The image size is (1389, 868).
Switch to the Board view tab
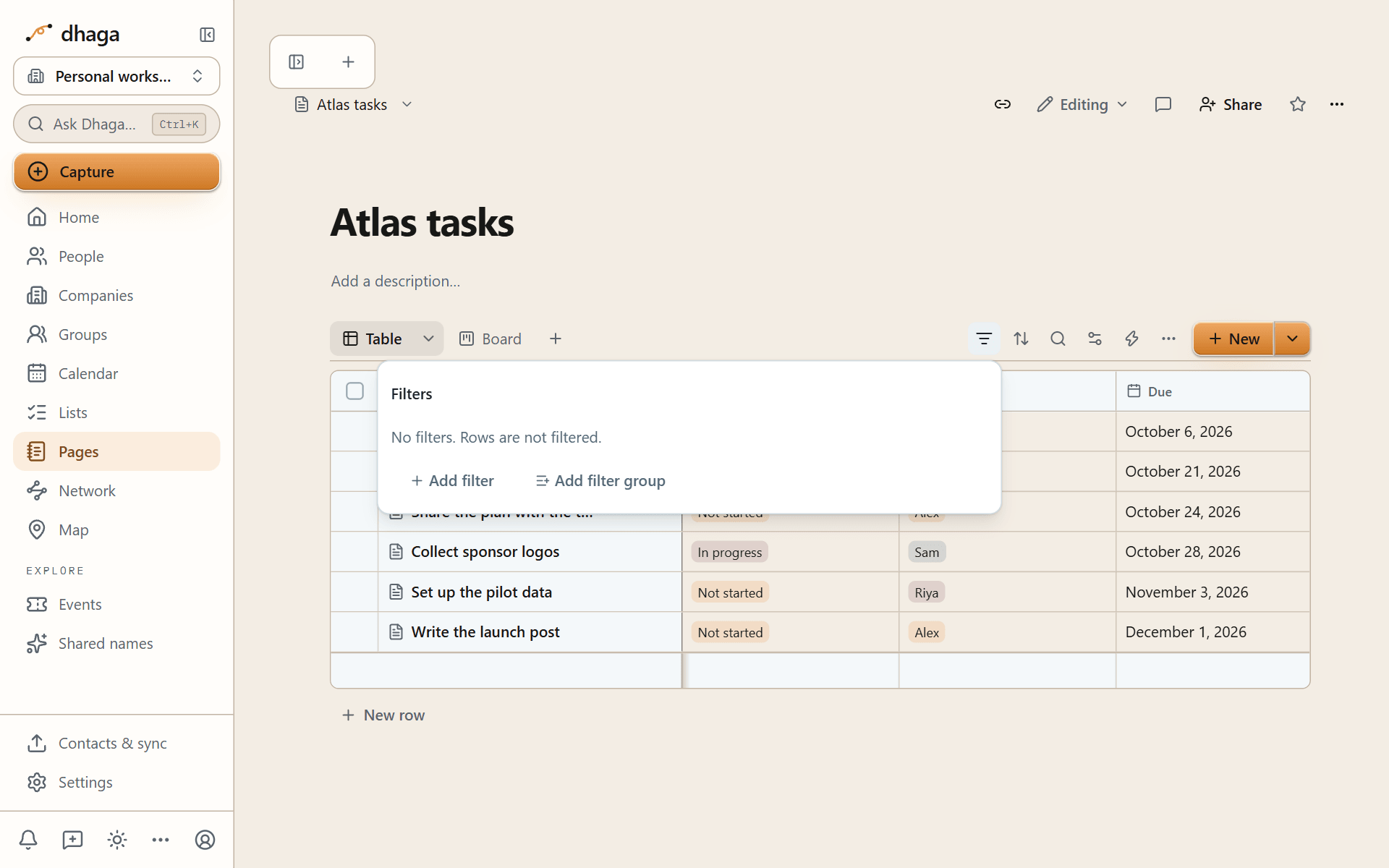tap(490, 339)
